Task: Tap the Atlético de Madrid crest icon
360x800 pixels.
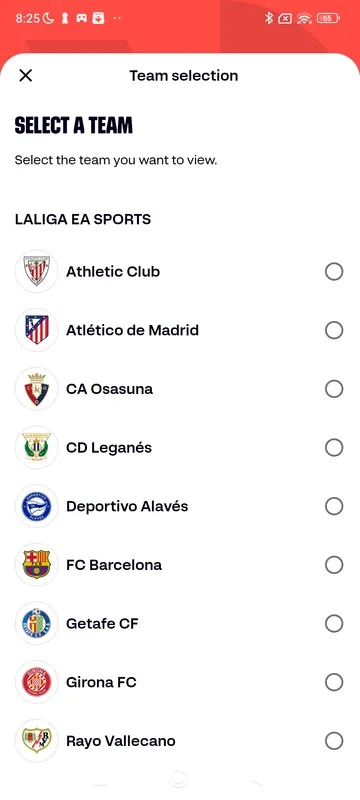Action: click(37, 330)
